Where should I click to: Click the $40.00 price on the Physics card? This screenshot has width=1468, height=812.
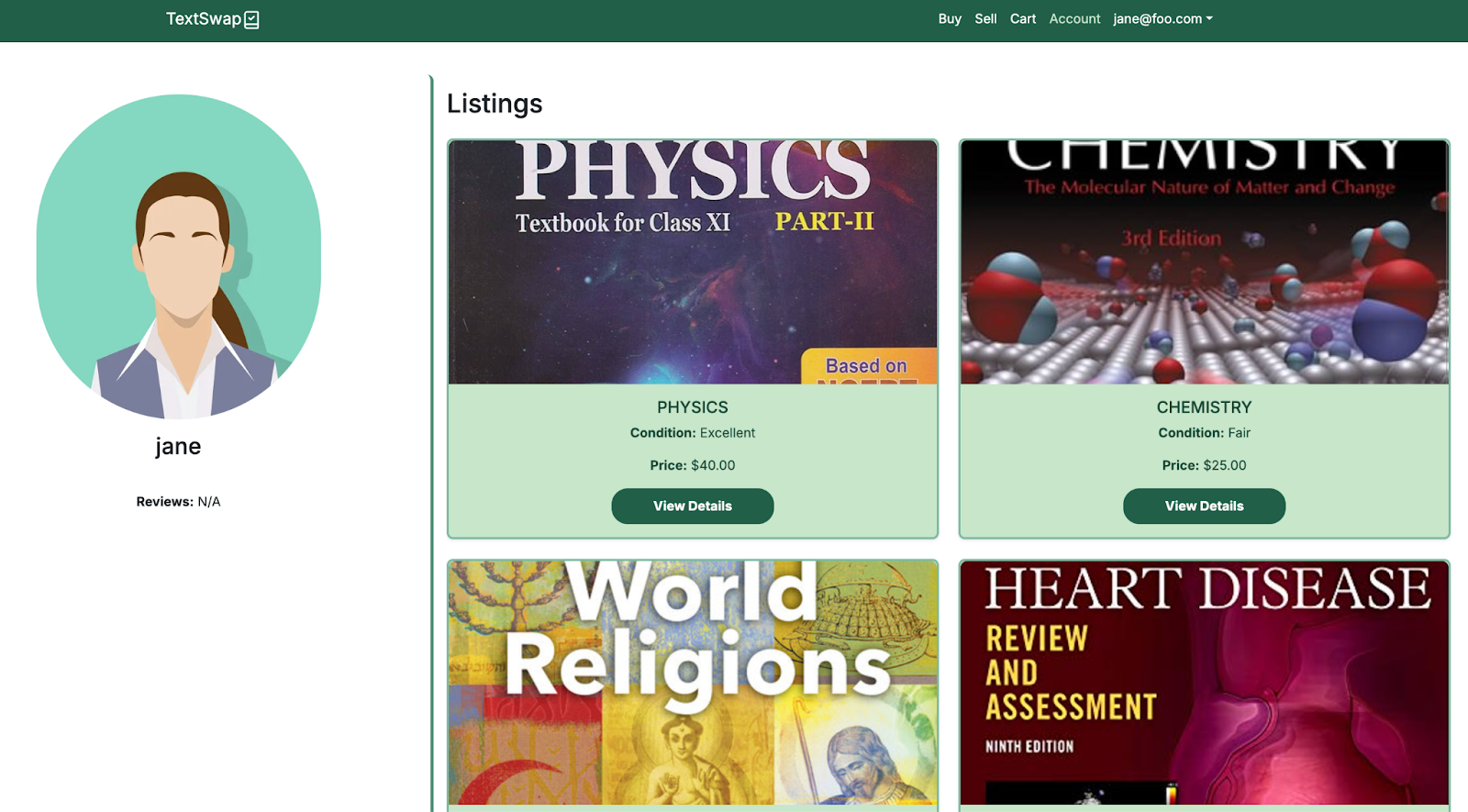(712, 465)
